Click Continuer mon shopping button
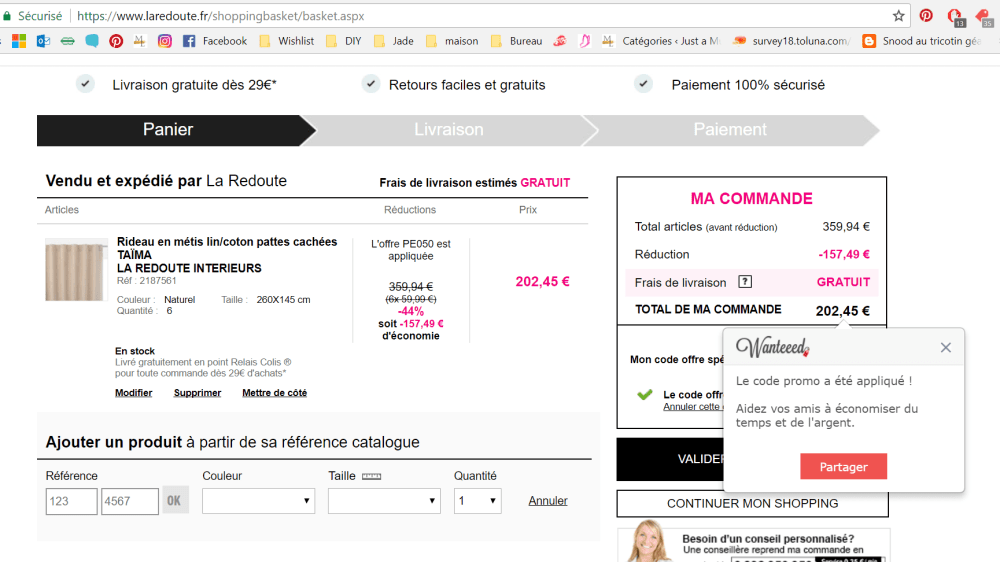1000x562 pixels. pos(752,503)
